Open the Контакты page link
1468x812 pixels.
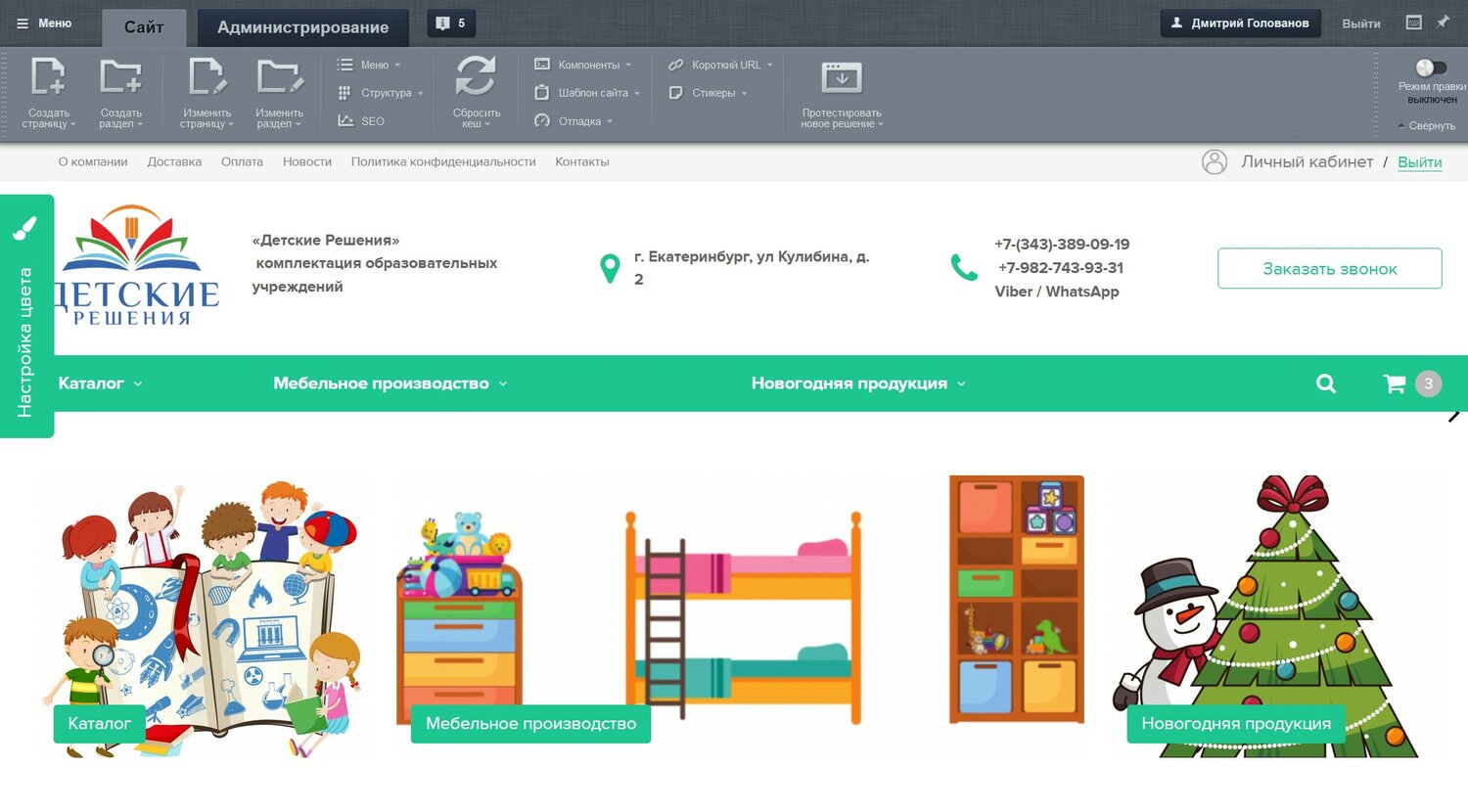coord(582,162)
